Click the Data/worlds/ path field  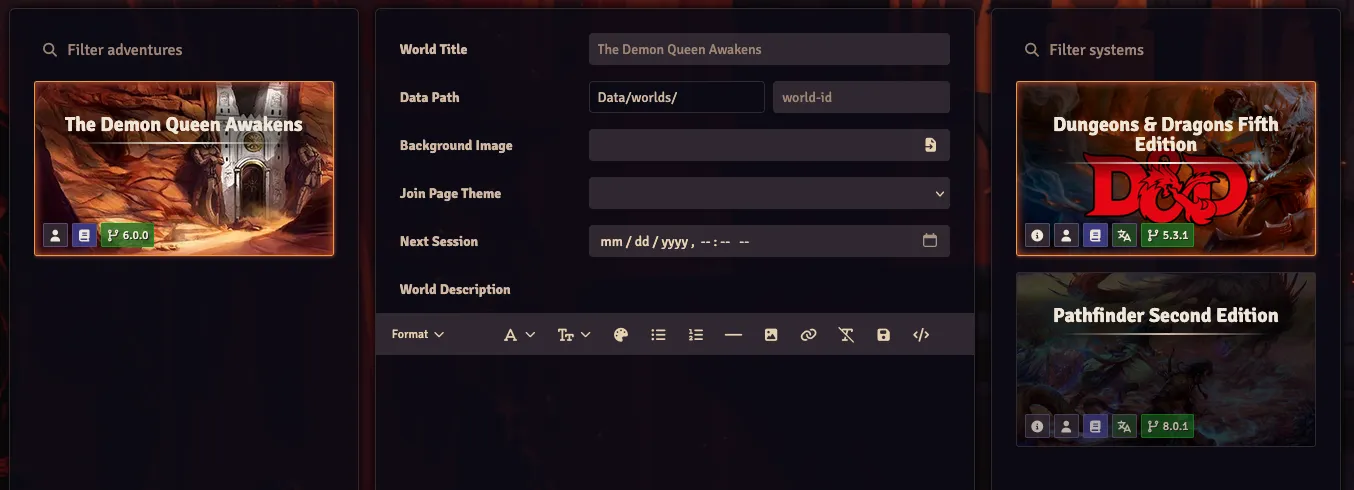coord(677,97)
